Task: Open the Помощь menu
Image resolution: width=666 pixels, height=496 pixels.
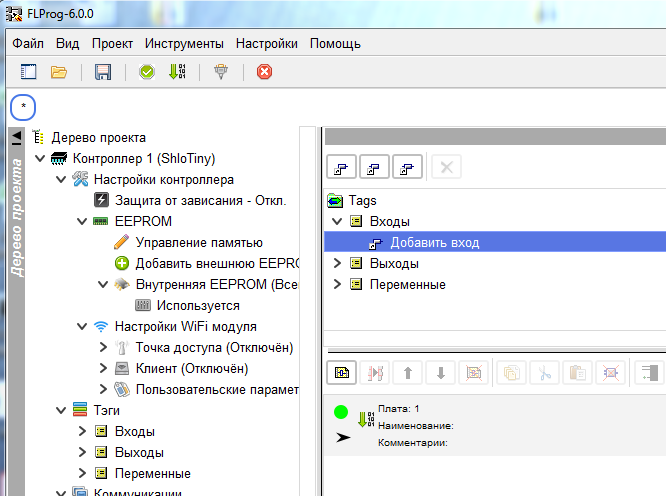Action: pyautogui.click(x=335, y=43)
